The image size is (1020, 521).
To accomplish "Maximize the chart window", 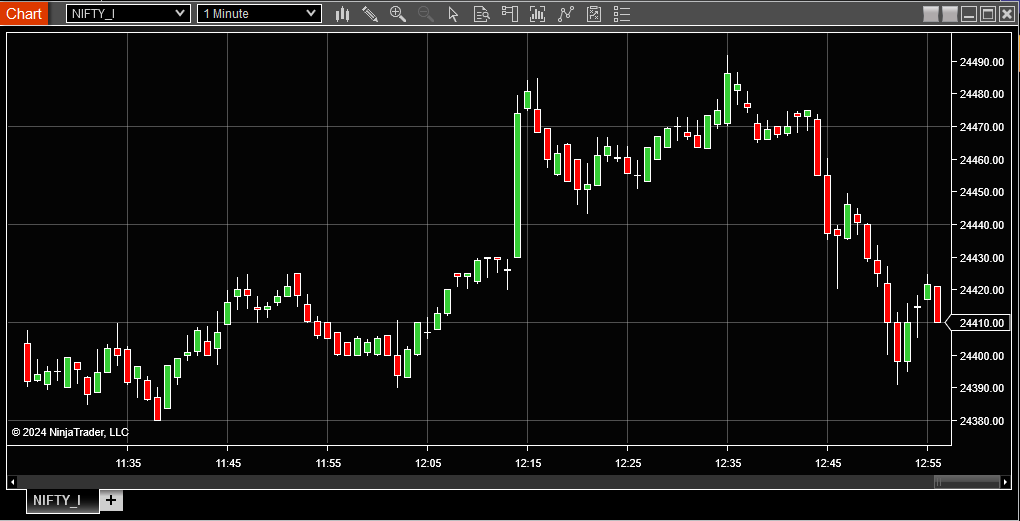I will pyautogui.click(x=987, y=14).
